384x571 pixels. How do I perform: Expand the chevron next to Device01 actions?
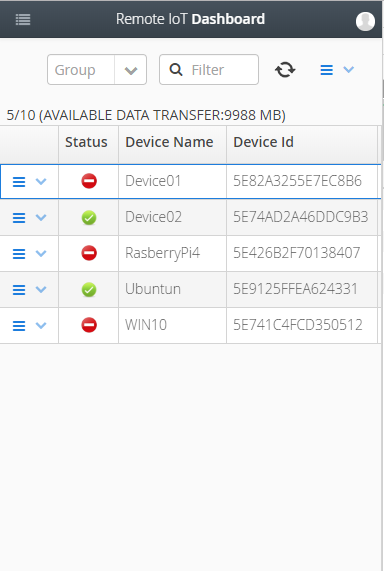pos(41,181)
